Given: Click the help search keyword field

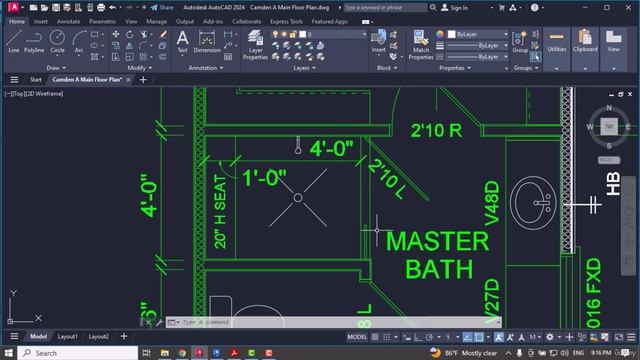Looking at the screenshot, I should (x=385, y=7).
